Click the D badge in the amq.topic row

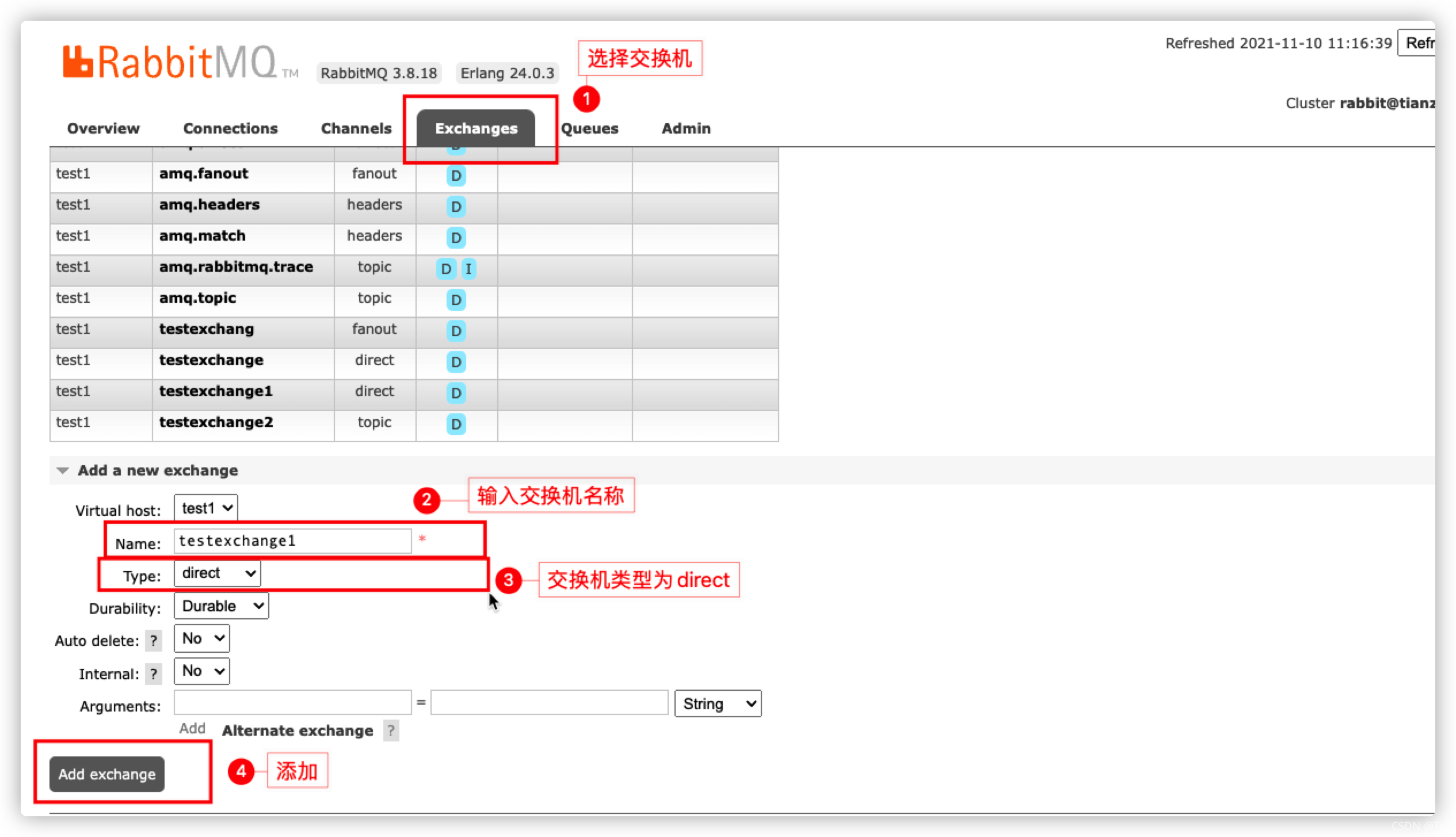456,300
